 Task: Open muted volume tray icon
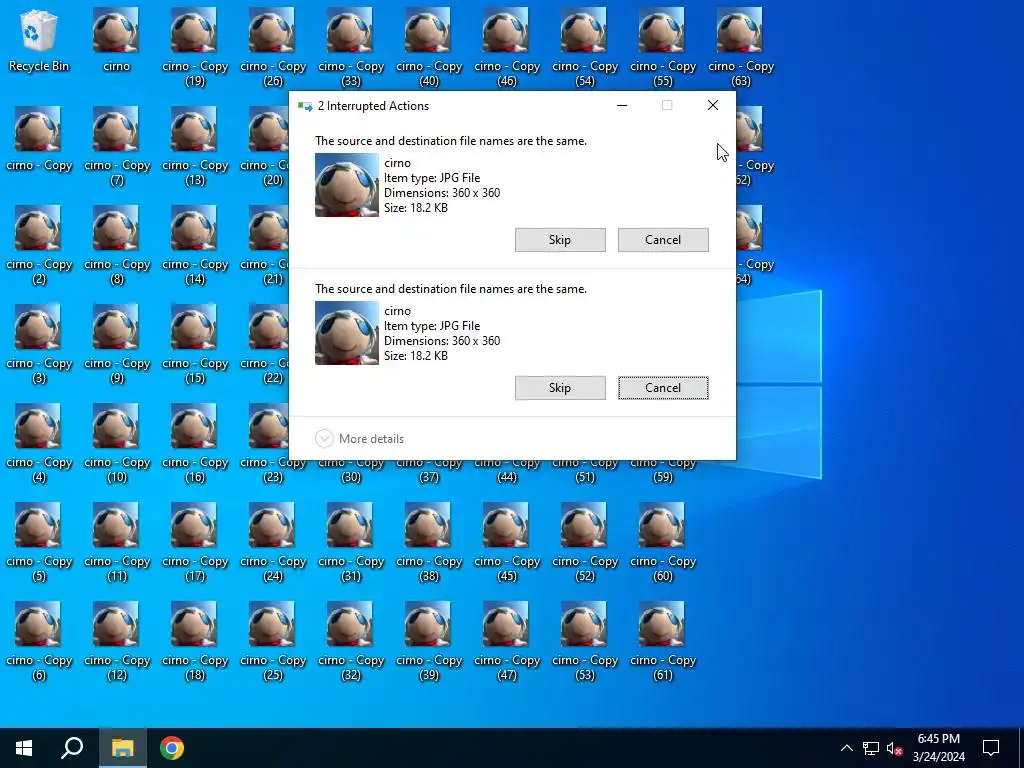tap(894, 748)
